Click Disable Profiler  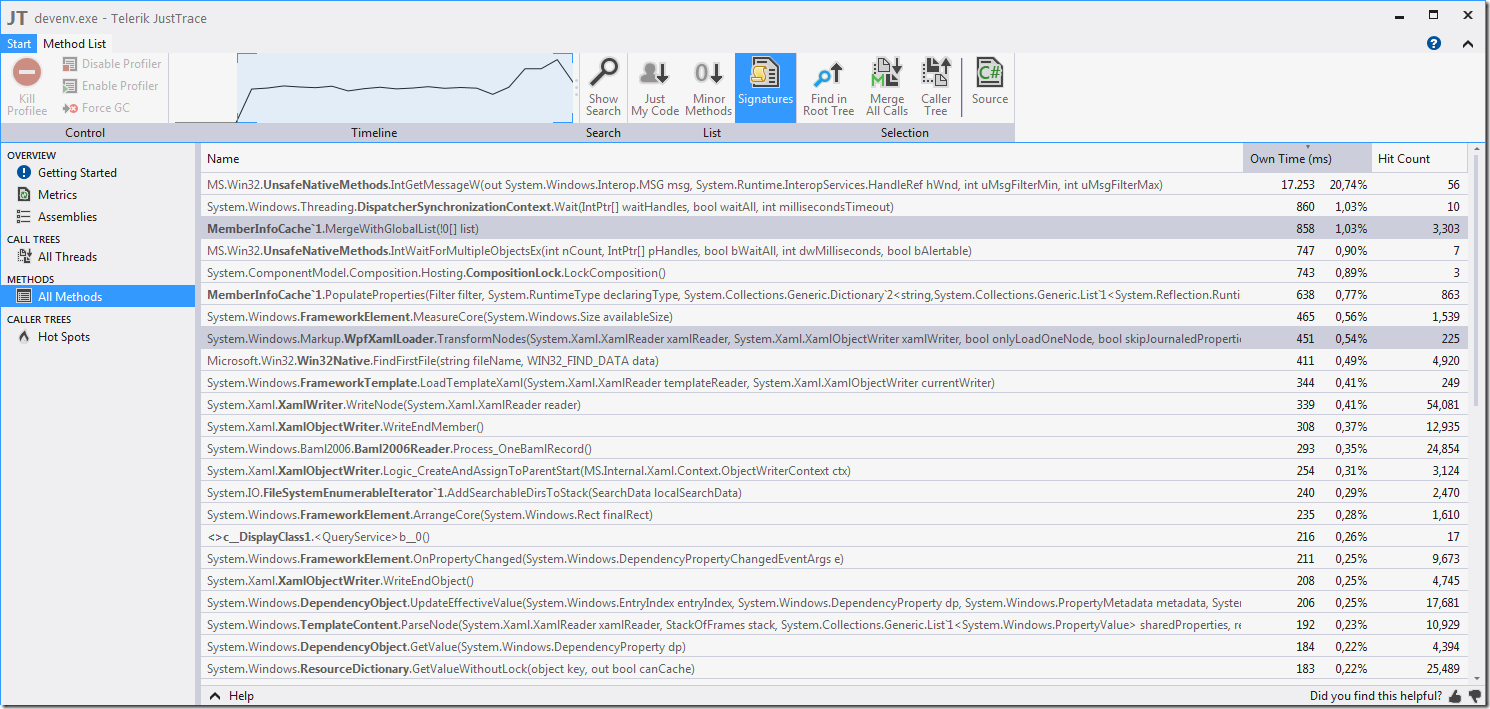[x=111, y=64]
